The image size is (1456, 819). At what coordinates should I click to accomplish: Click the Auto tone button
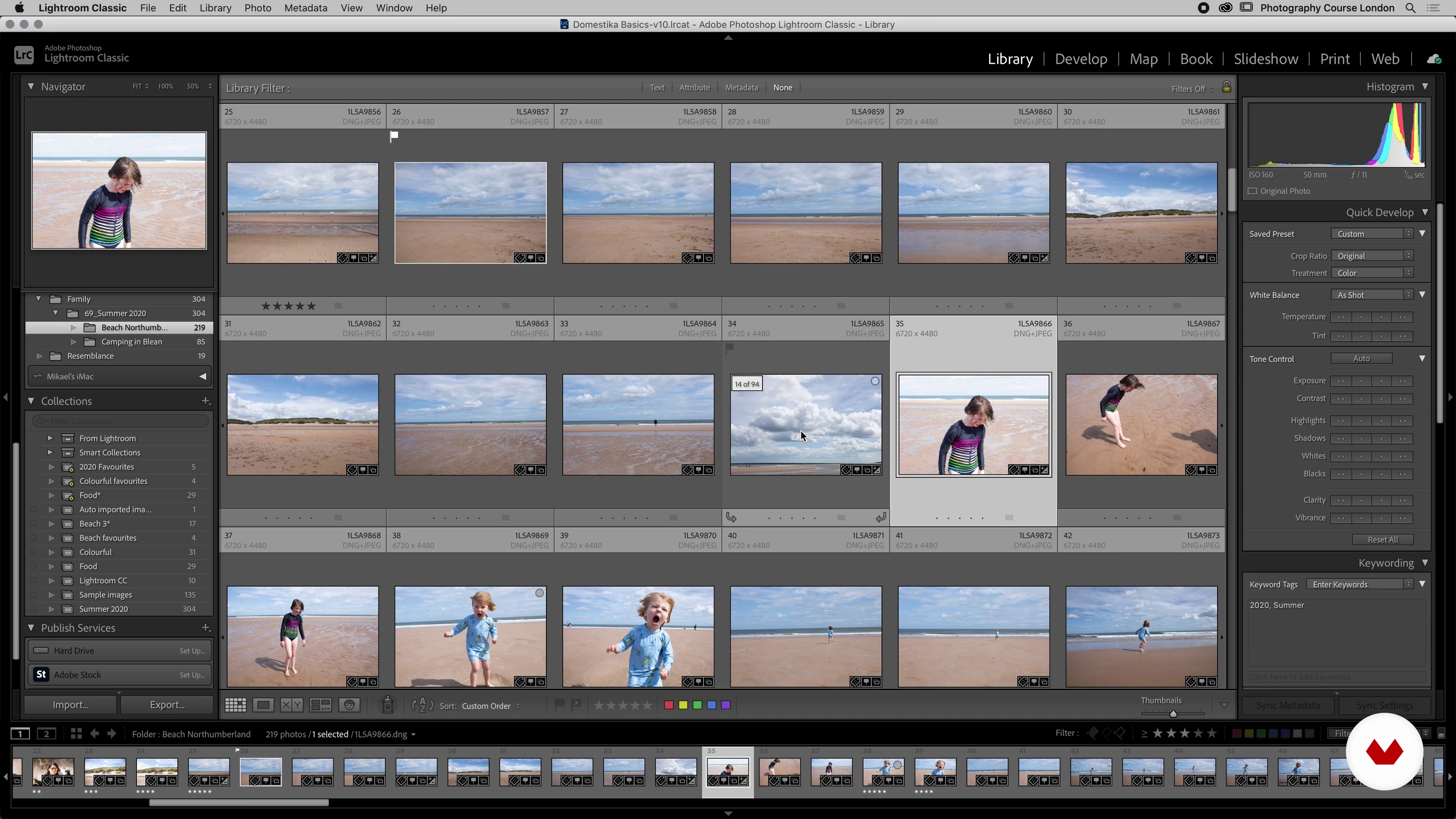pos(1361,358)
